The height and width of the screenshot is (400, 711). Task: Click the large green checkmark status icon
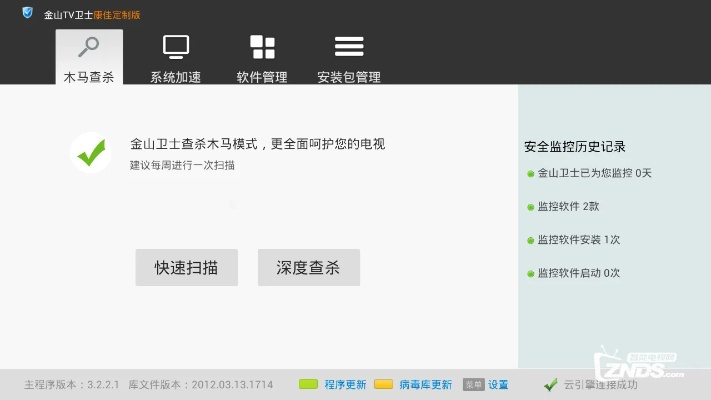91,153
